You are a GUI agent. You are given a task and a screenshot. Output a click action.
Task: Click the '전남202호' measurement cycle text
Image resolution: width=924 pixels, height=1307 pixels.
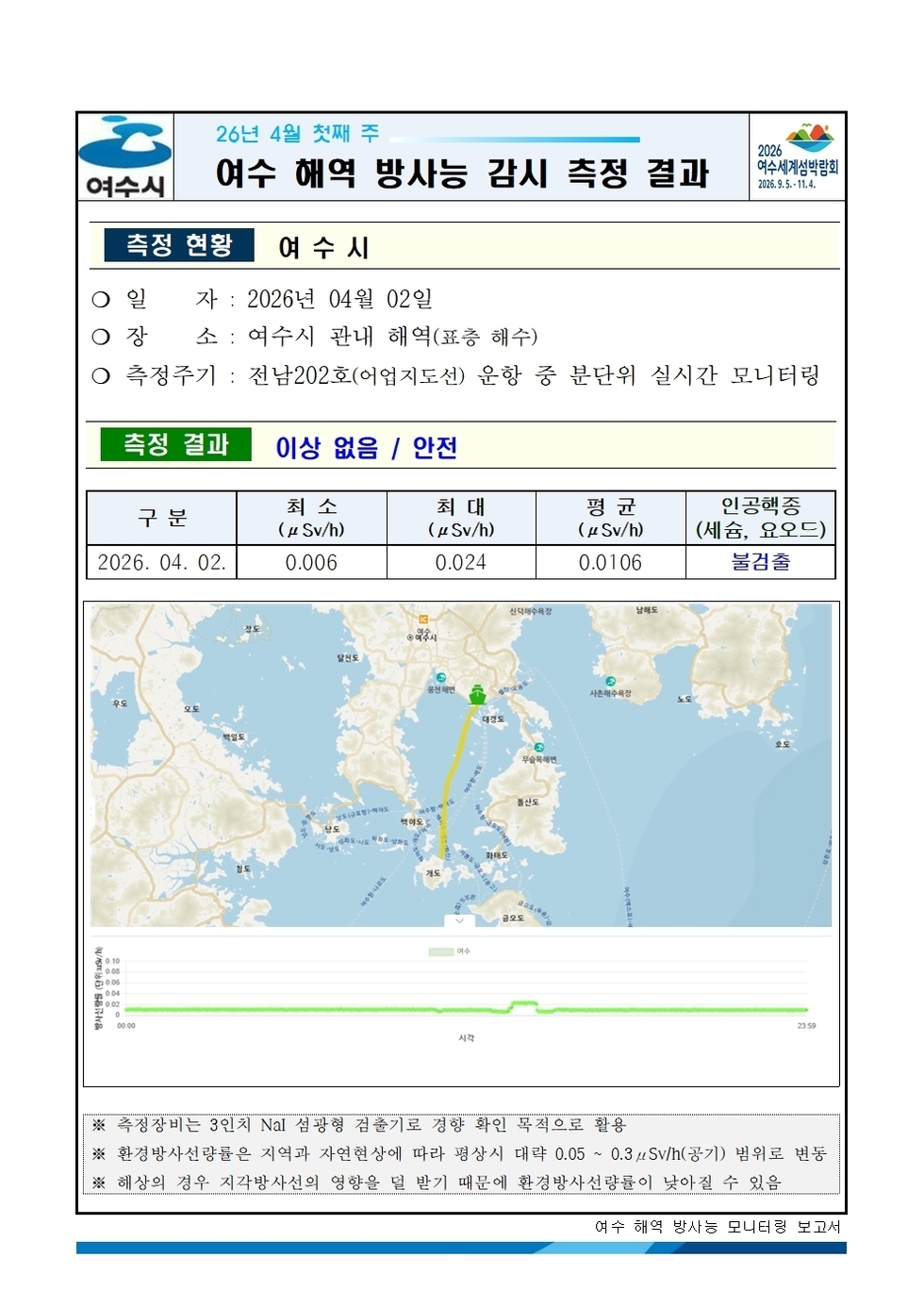pos(299,375)
